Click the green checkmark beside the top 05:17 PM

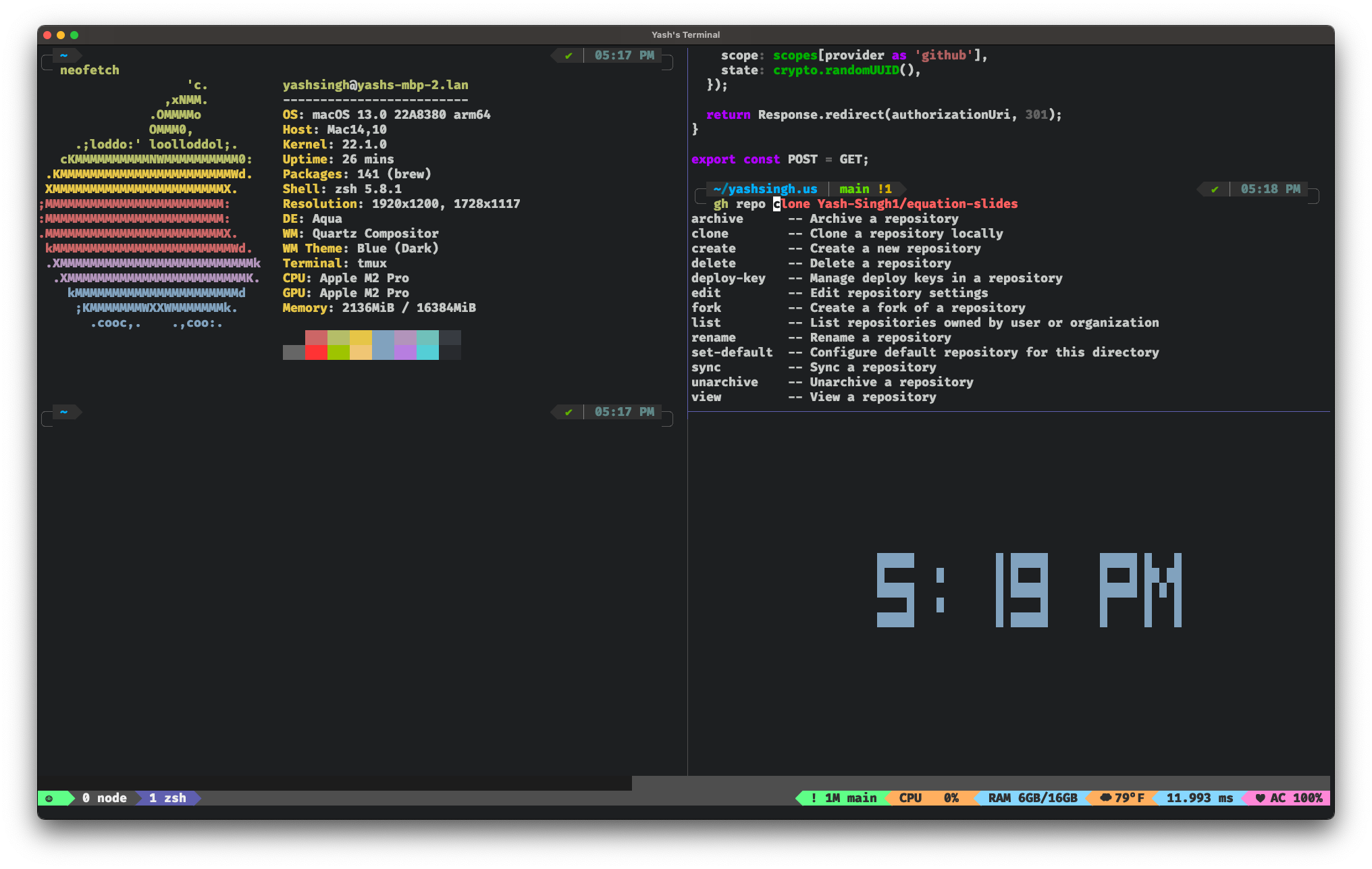click(x=569, y=55)
